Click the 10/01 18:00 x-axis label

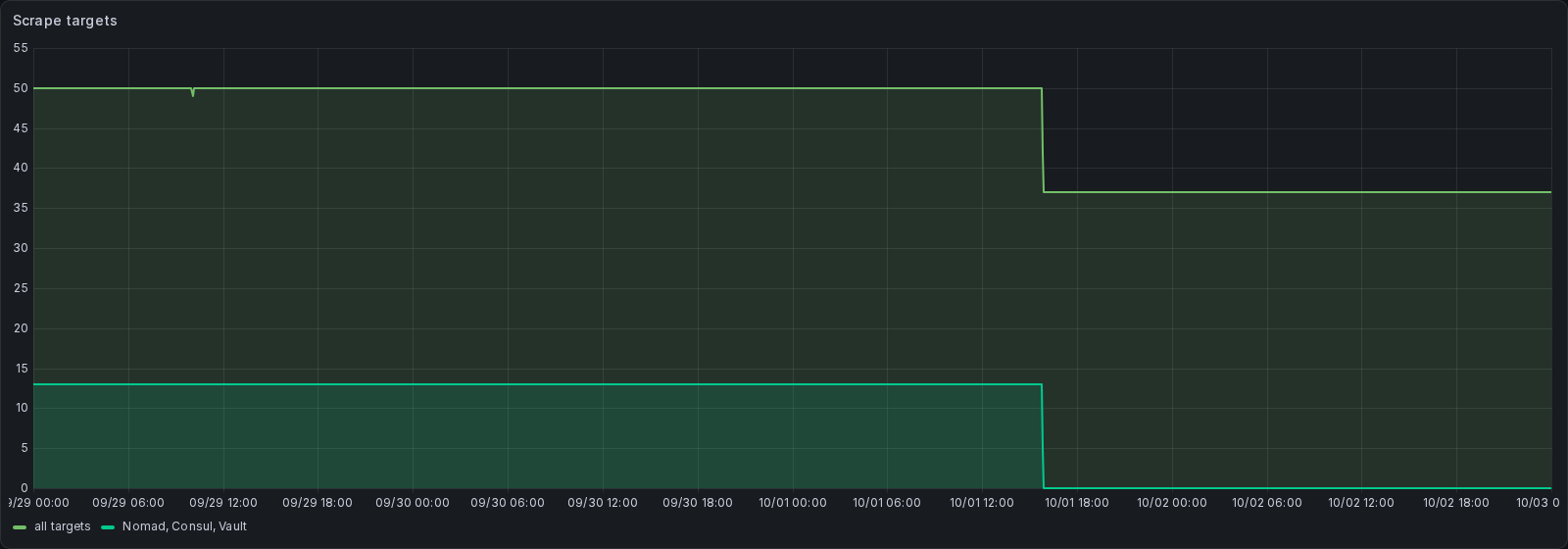(1077, 503)
